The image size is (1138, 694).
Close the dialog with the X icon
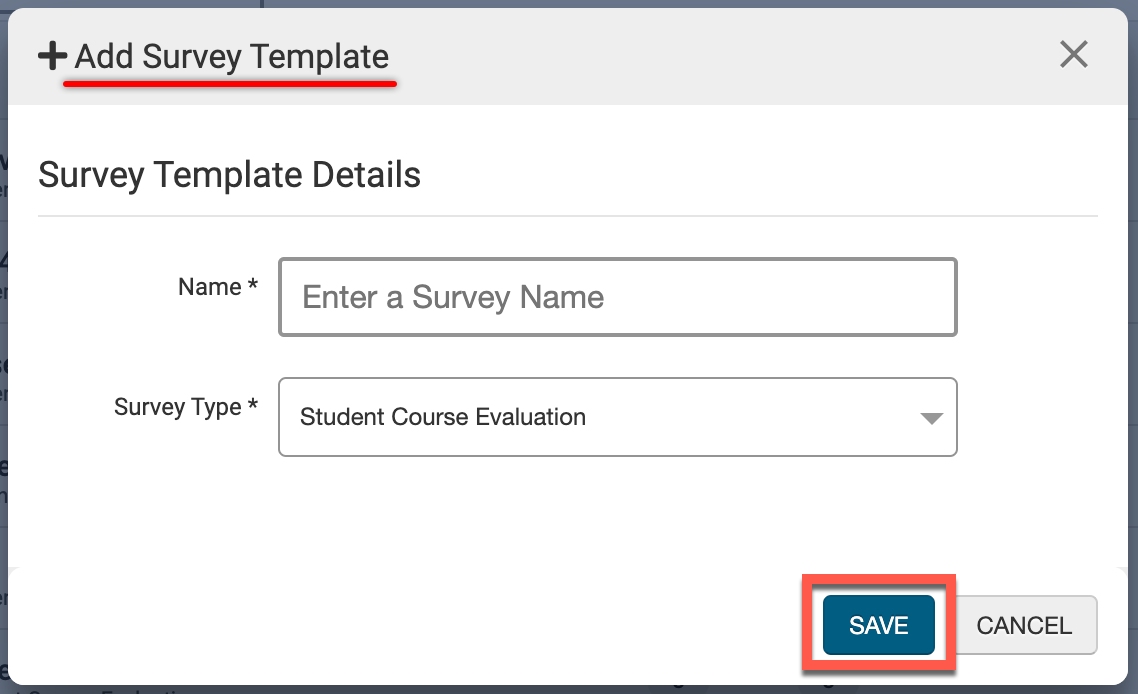coord(1073,55)
